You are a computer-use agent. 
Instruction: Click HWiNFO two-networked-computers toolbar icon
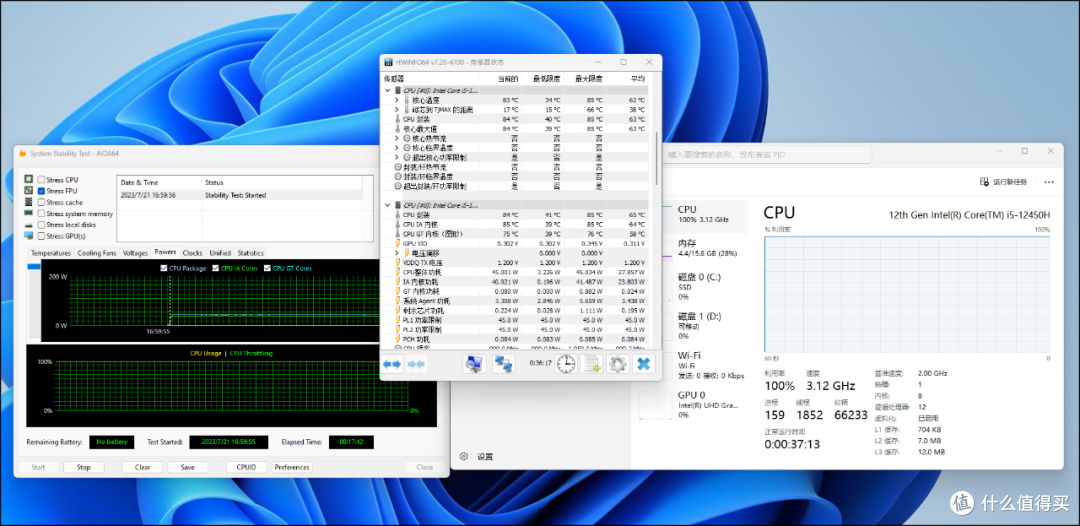pos(503,364)
